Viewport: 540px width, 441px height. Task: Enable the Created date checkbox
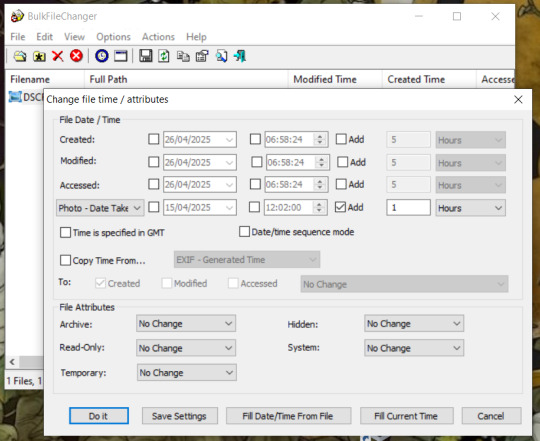(154, 139)
